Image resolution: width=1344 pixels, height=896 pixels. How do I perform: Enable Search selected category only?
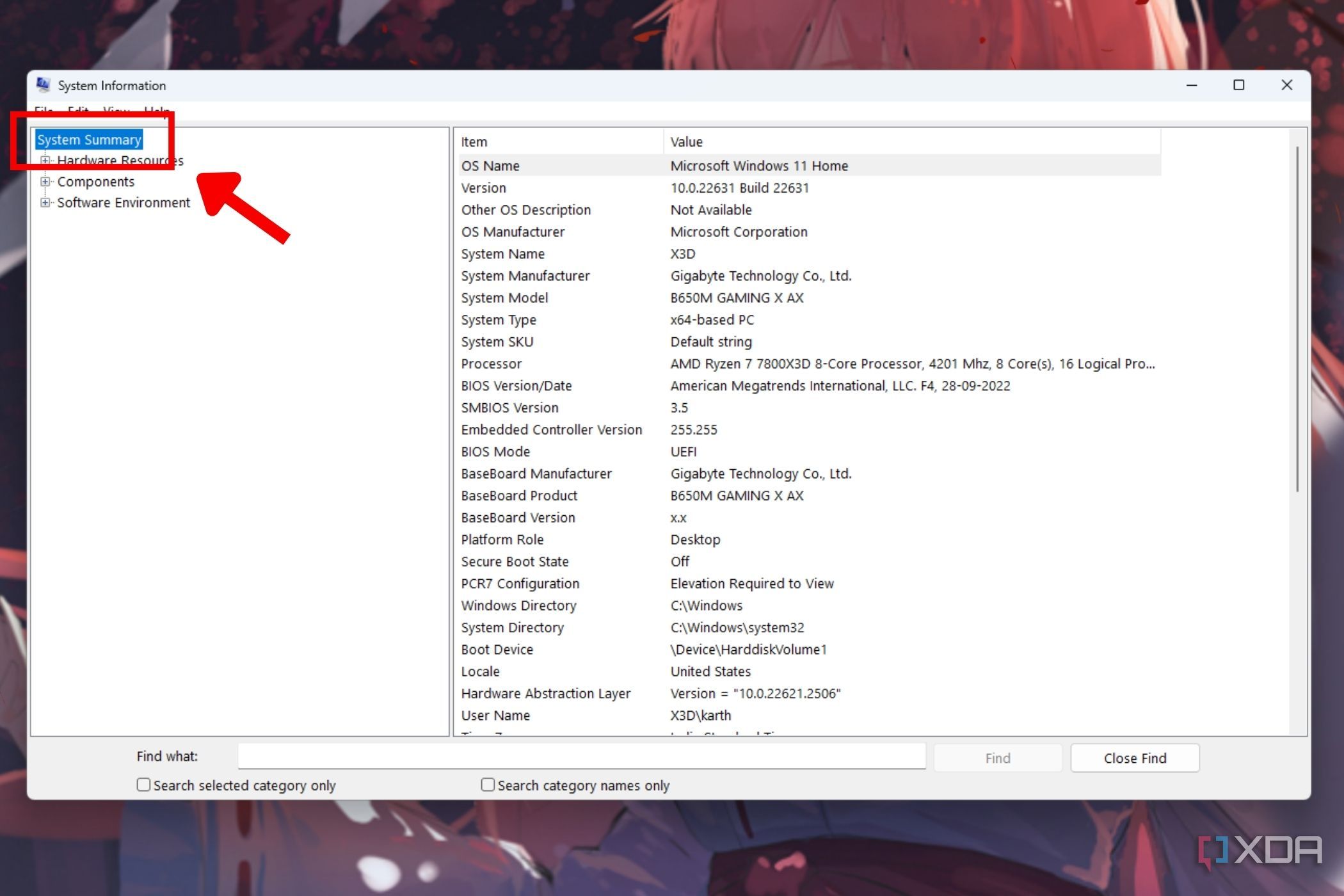pos(143,785)
